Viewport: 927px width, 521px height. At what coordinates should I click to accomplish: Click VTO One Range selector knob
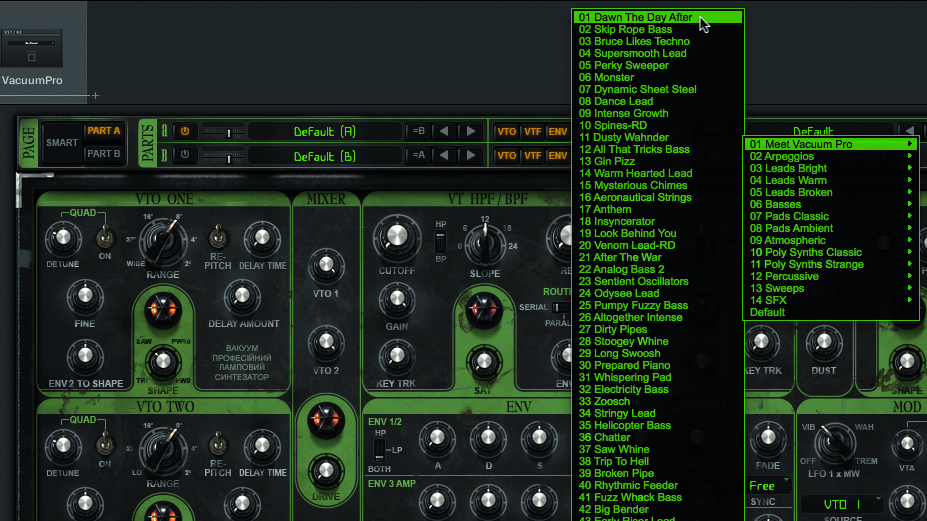pyautogui.click(x=162, y=241)
